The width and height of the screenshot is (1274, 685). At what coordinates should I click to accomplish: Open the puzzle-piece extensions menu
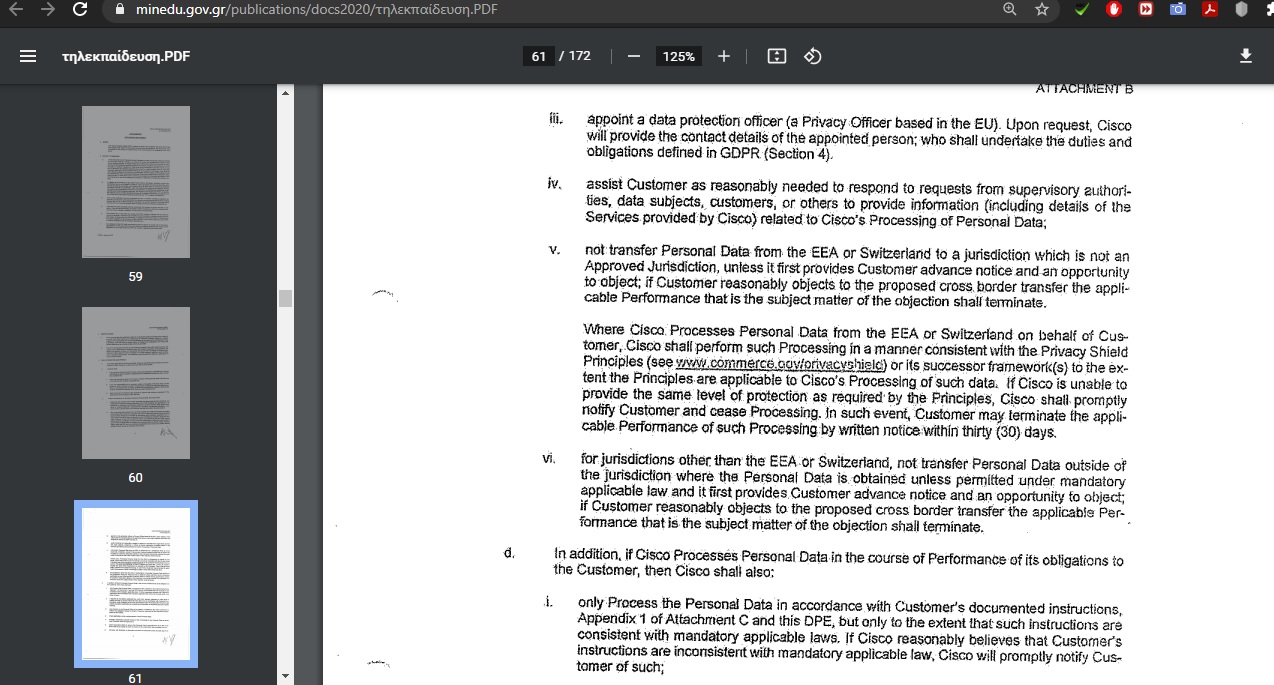coord(1268,9)
